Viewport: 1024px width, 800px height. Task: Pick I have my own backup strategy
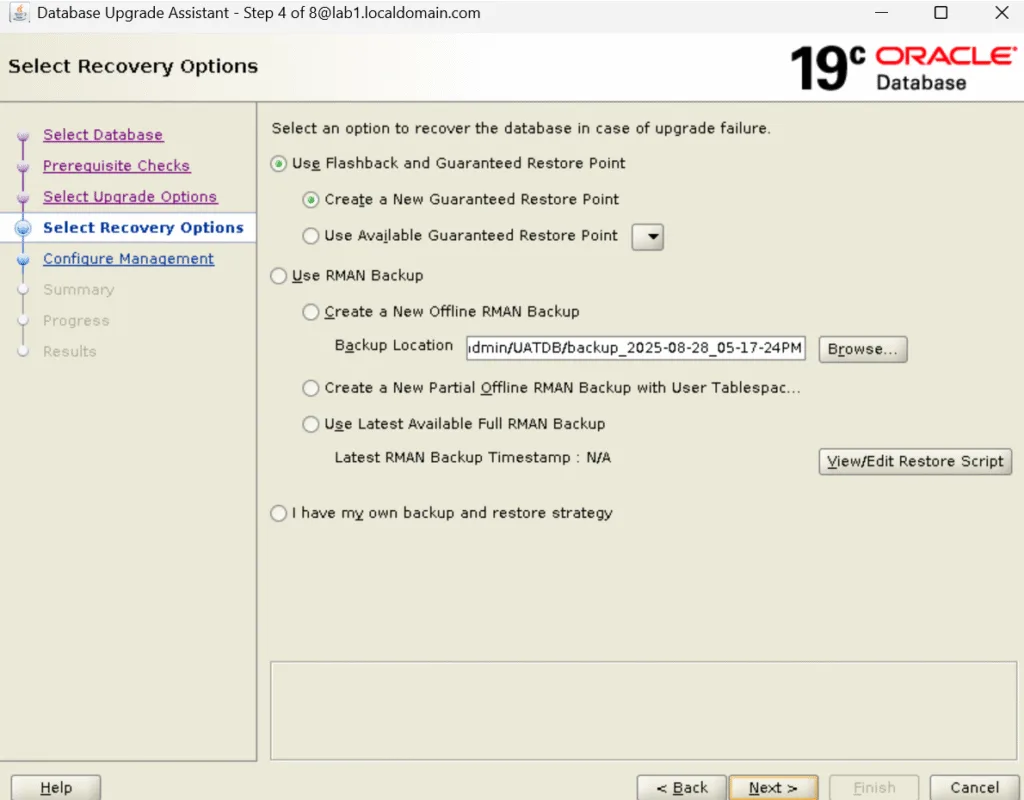point(279,513)
